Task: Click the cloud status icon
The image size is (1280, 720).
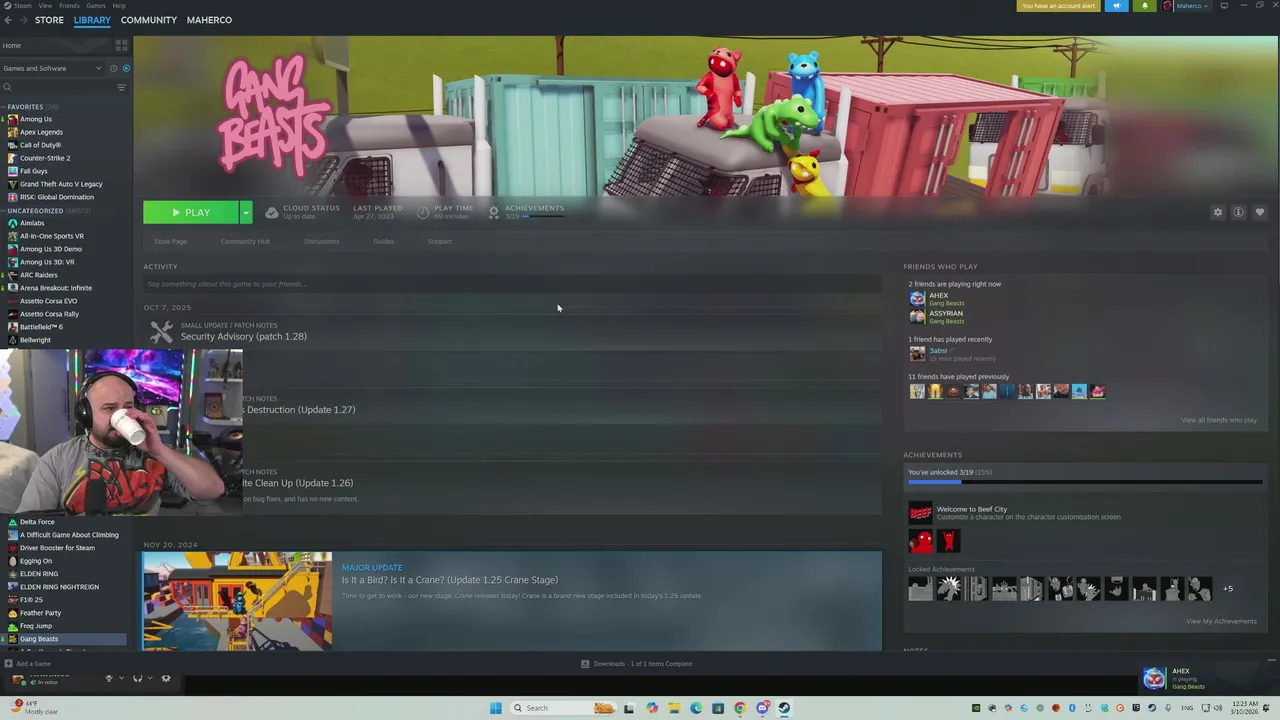Action: coord(271,212)
